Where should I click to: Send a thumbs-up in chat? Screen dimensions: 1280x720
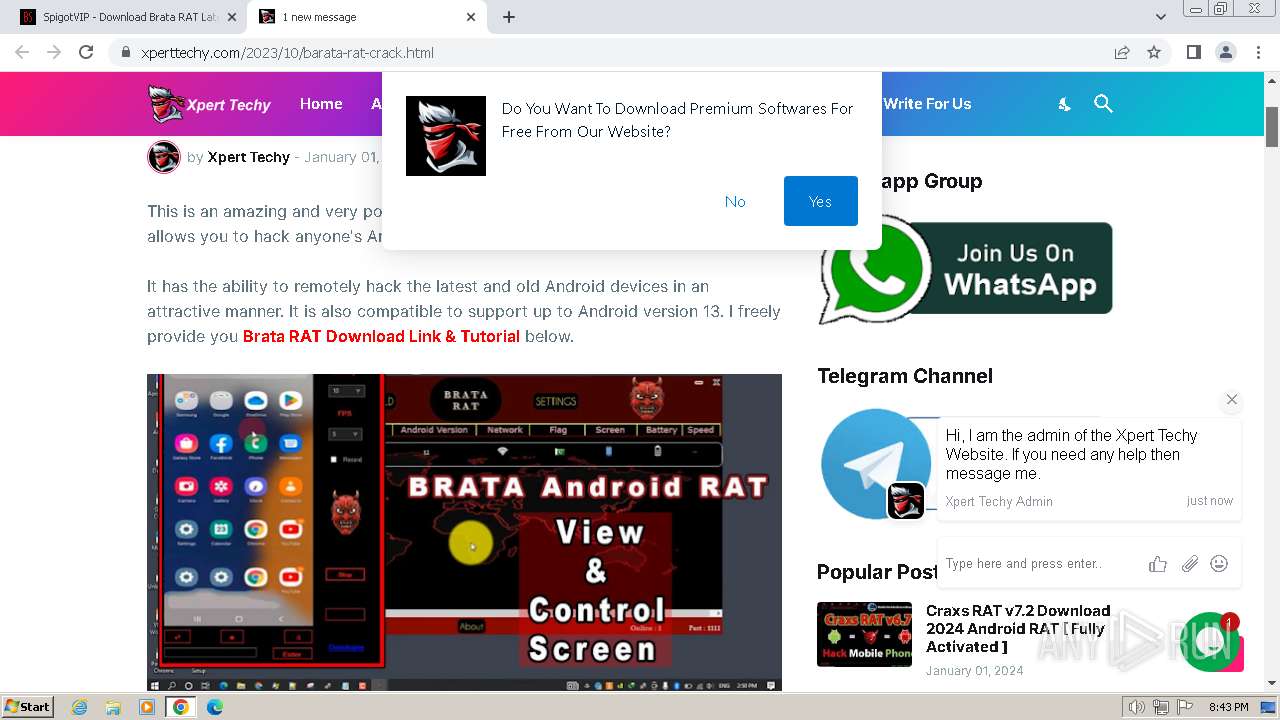coord(1158,564)
